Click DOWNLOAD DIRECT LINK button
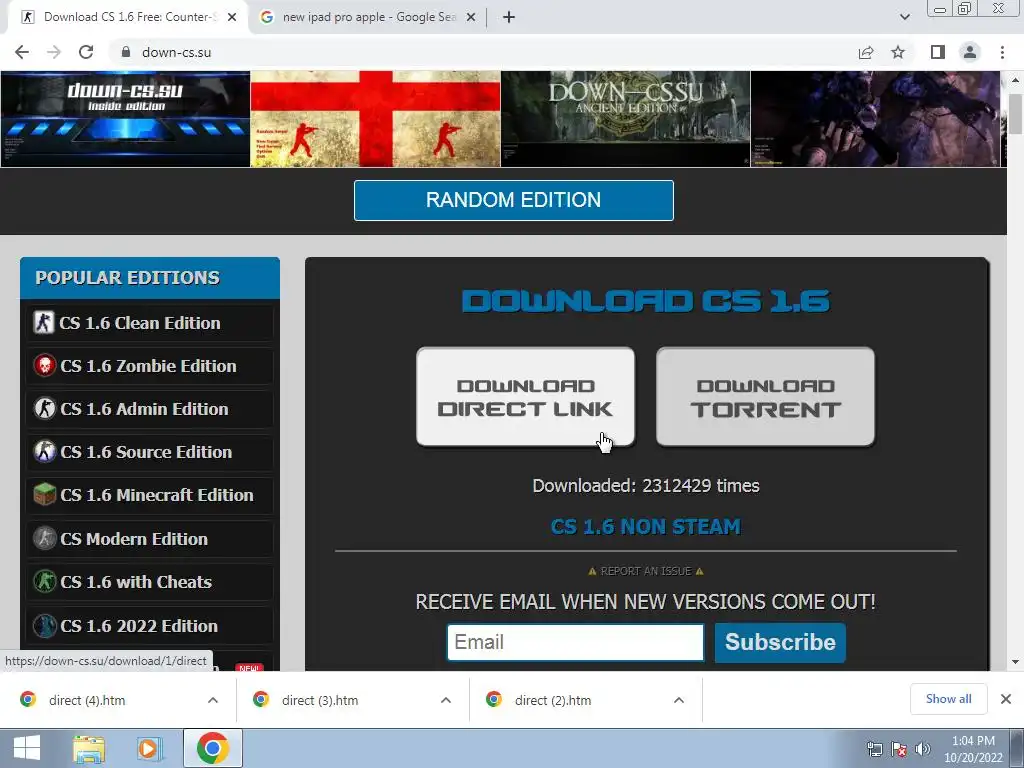 click(x=525, y=397)
